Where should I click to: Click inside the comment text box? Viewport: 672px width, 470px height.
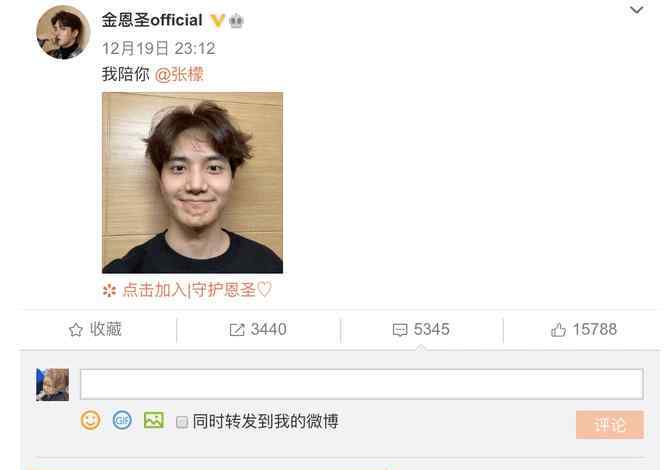tap(362, 384)
